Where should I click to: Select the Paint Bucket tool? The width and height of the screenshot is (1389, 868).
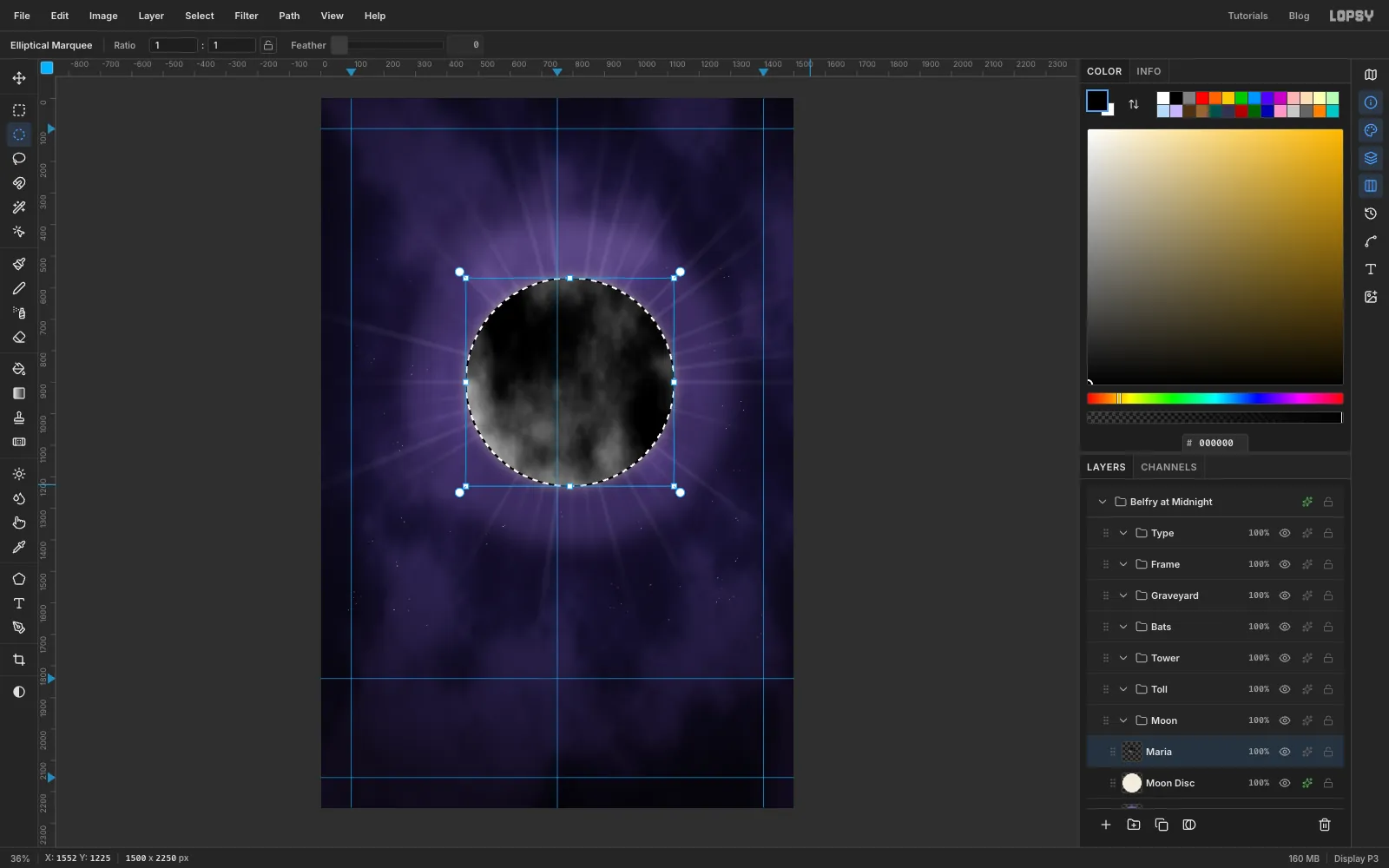[x=19, y=369]
